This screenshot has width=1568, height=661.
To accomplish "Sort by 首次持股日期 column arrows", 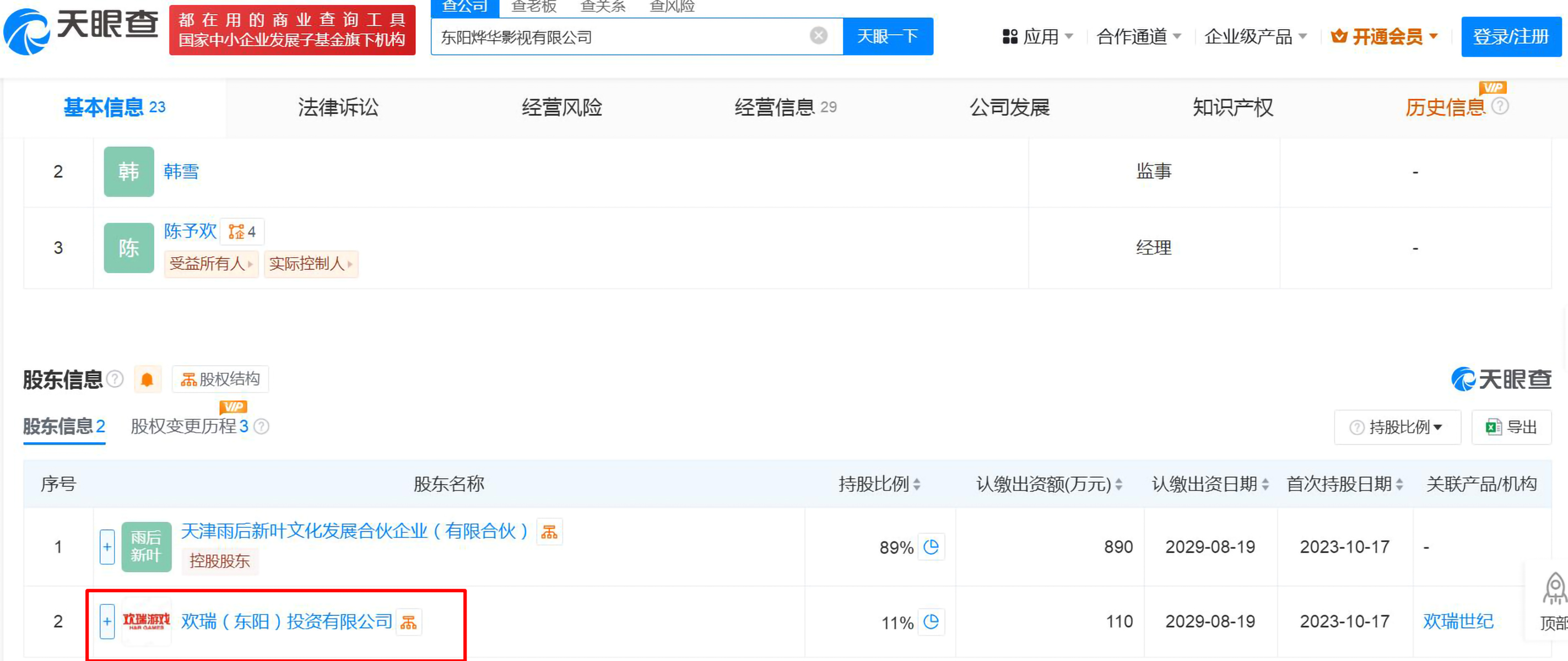I will (1399, 485).
